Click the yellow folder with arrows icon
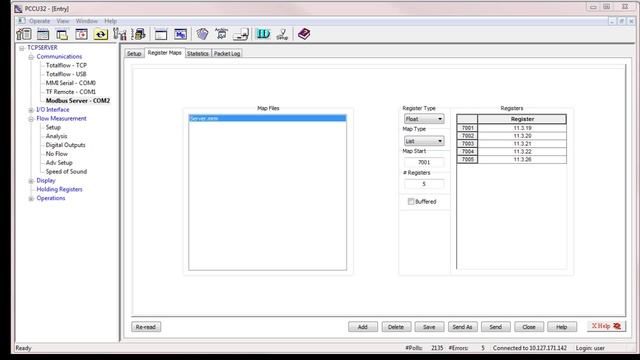This screenshot has height=360, width=640. pyautogui.click(x=100, y=34)
